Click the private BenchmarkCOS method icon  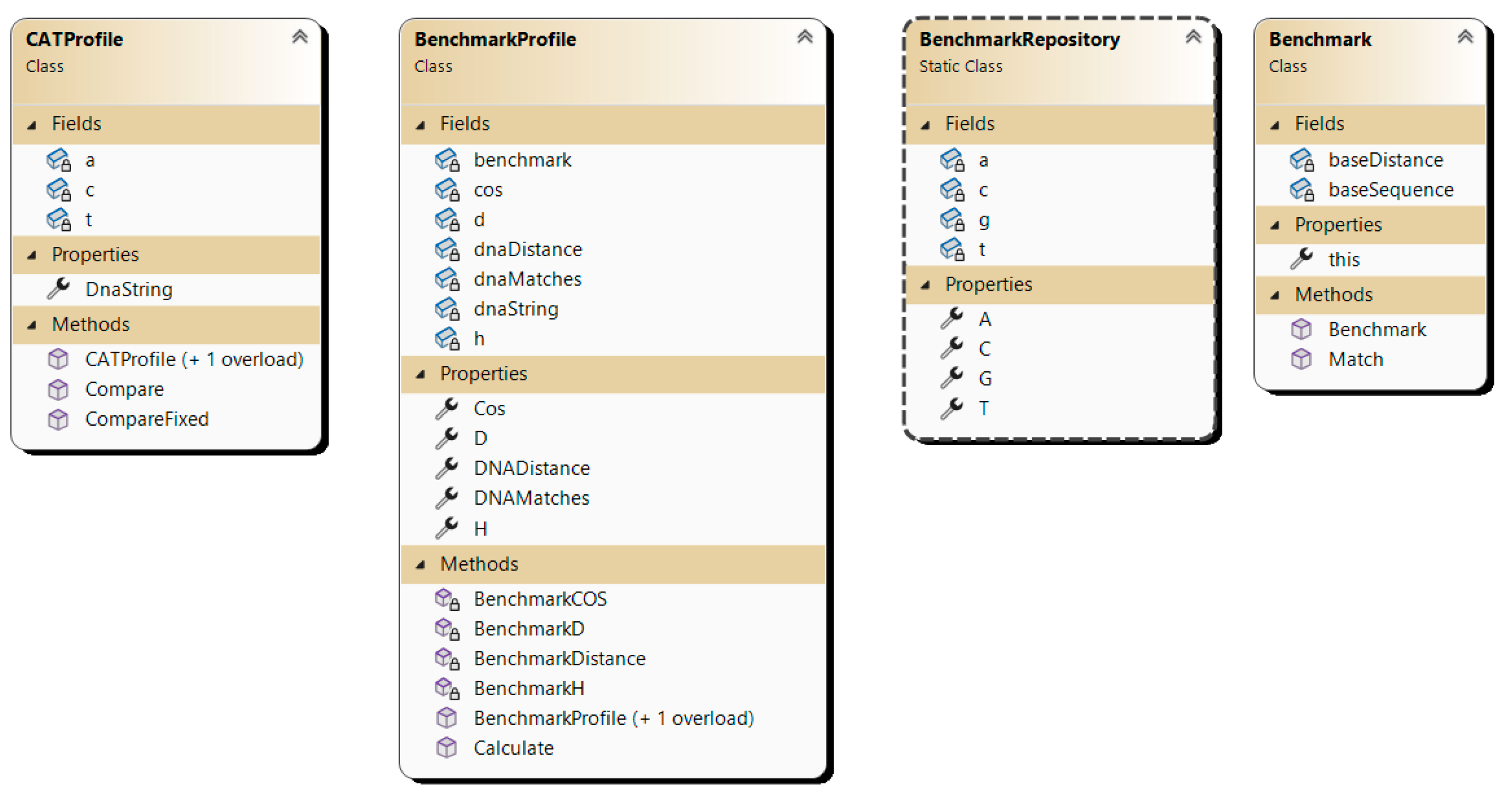447,599
